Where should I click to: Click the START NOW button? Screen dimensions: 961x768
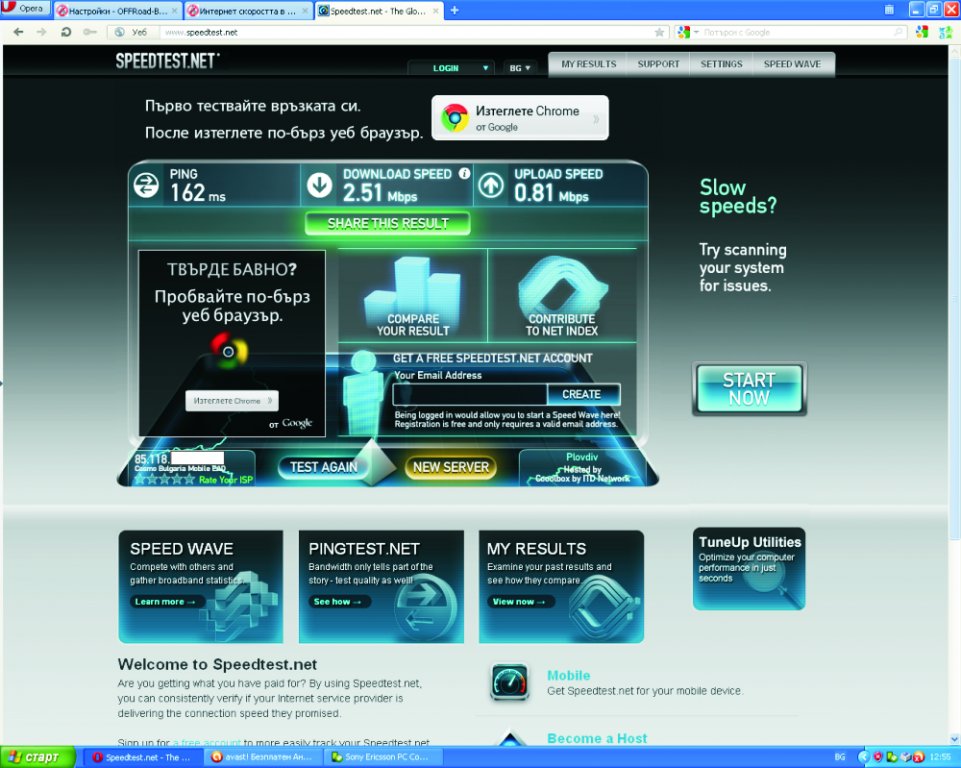click(749, 389)
